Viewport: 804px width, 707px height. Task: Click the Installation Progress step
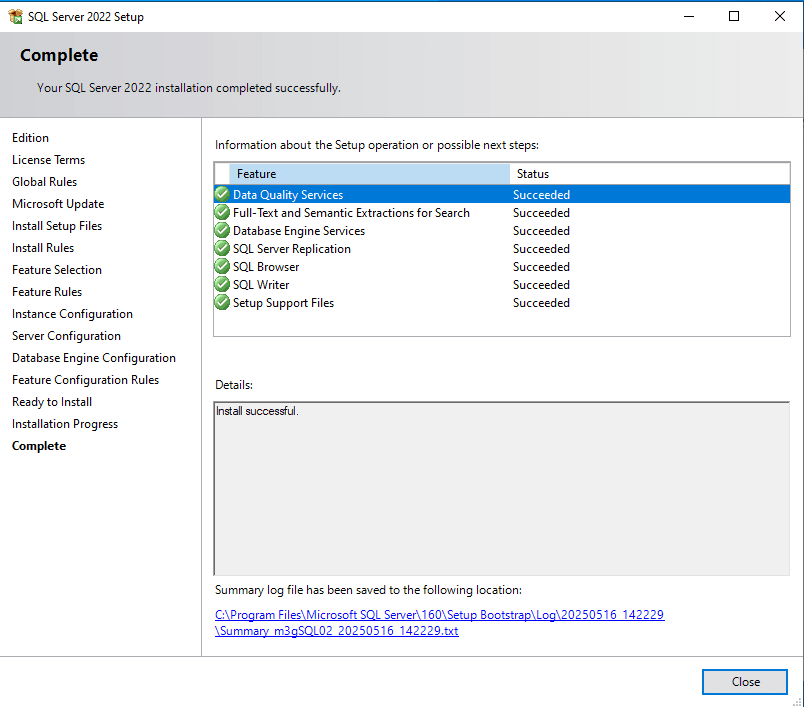pos(65,425)
